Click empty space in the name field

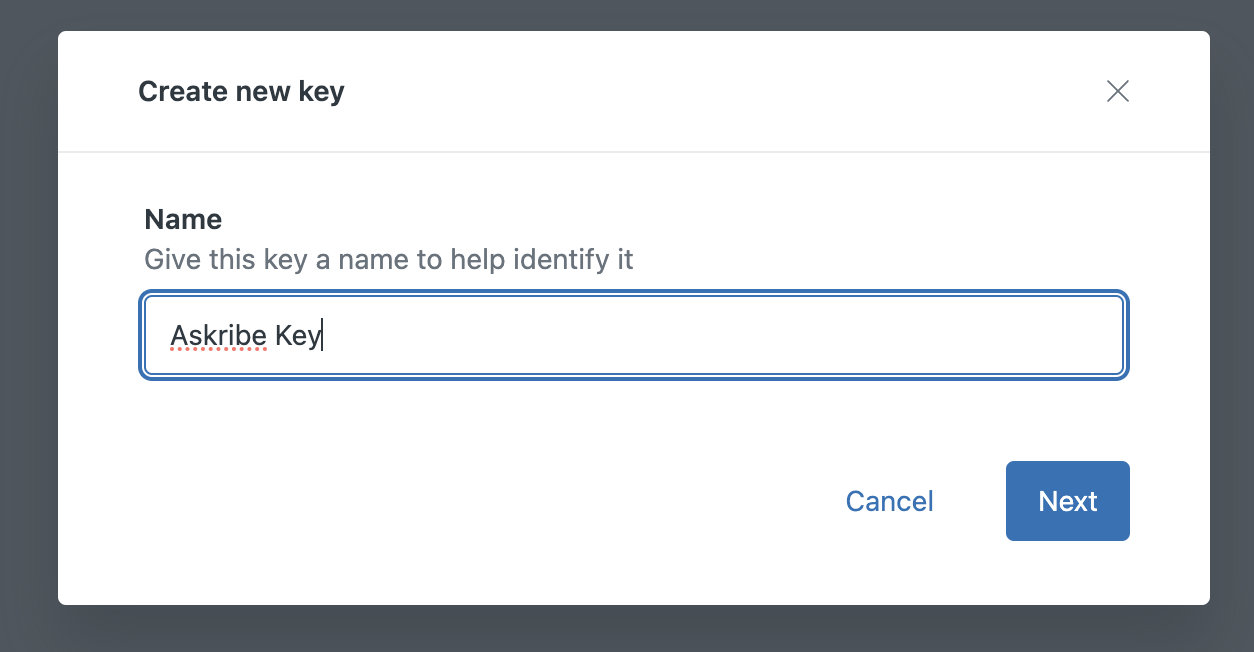click(x=720, y=336)
